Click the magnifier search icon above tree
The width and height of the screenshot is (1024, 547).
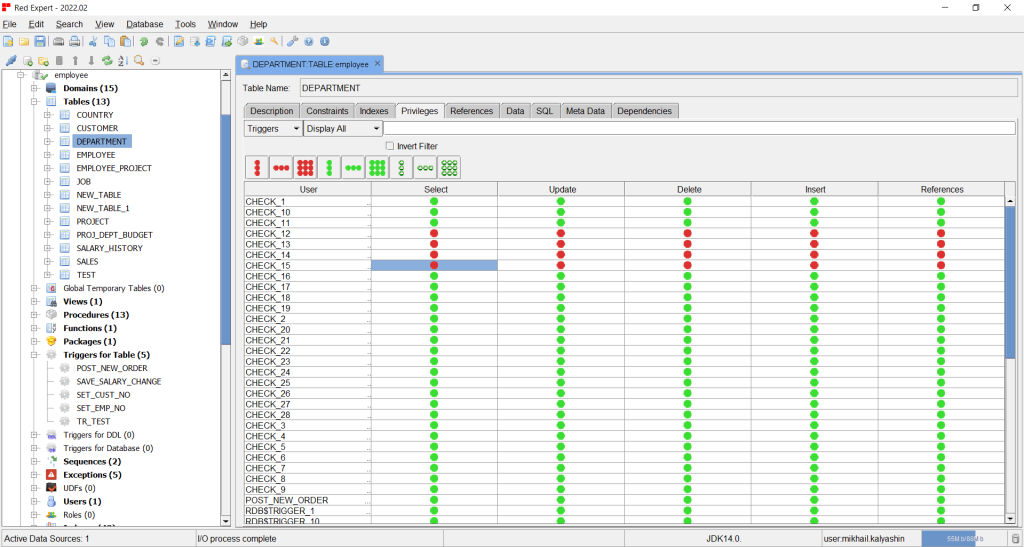point(139,61)
